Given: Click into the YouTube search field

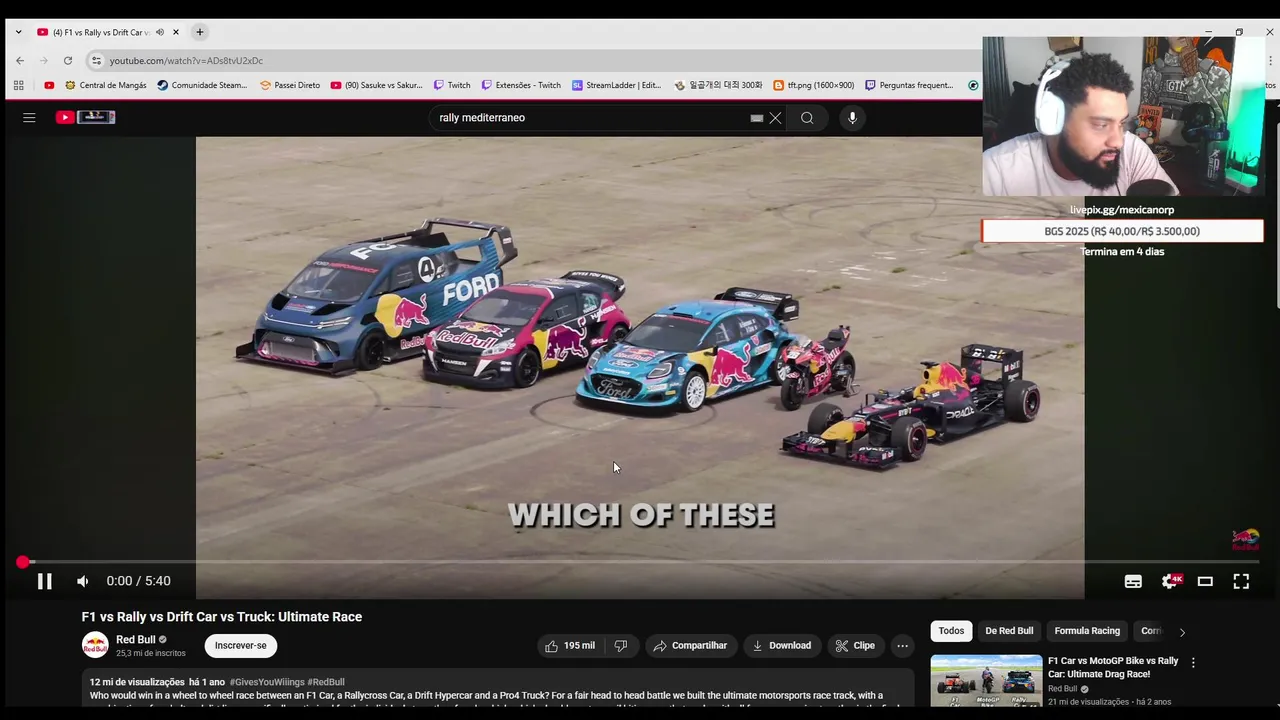Looking at the screenshot, I should coord(590,118).
